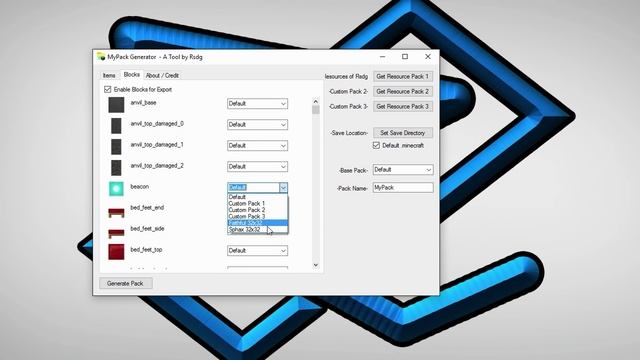Click the bed_feet_top label text
This screenshot has width=640, height=360.
click(146, 249)
